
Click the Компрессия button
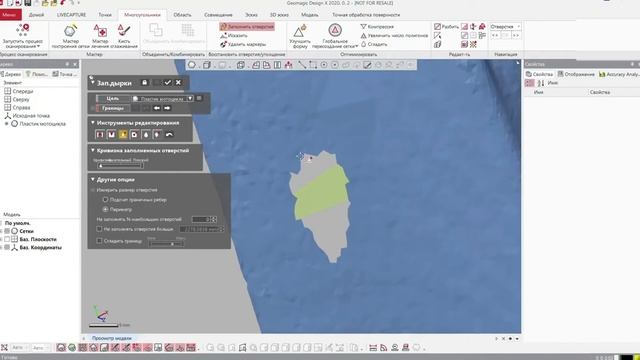[377, 27]
